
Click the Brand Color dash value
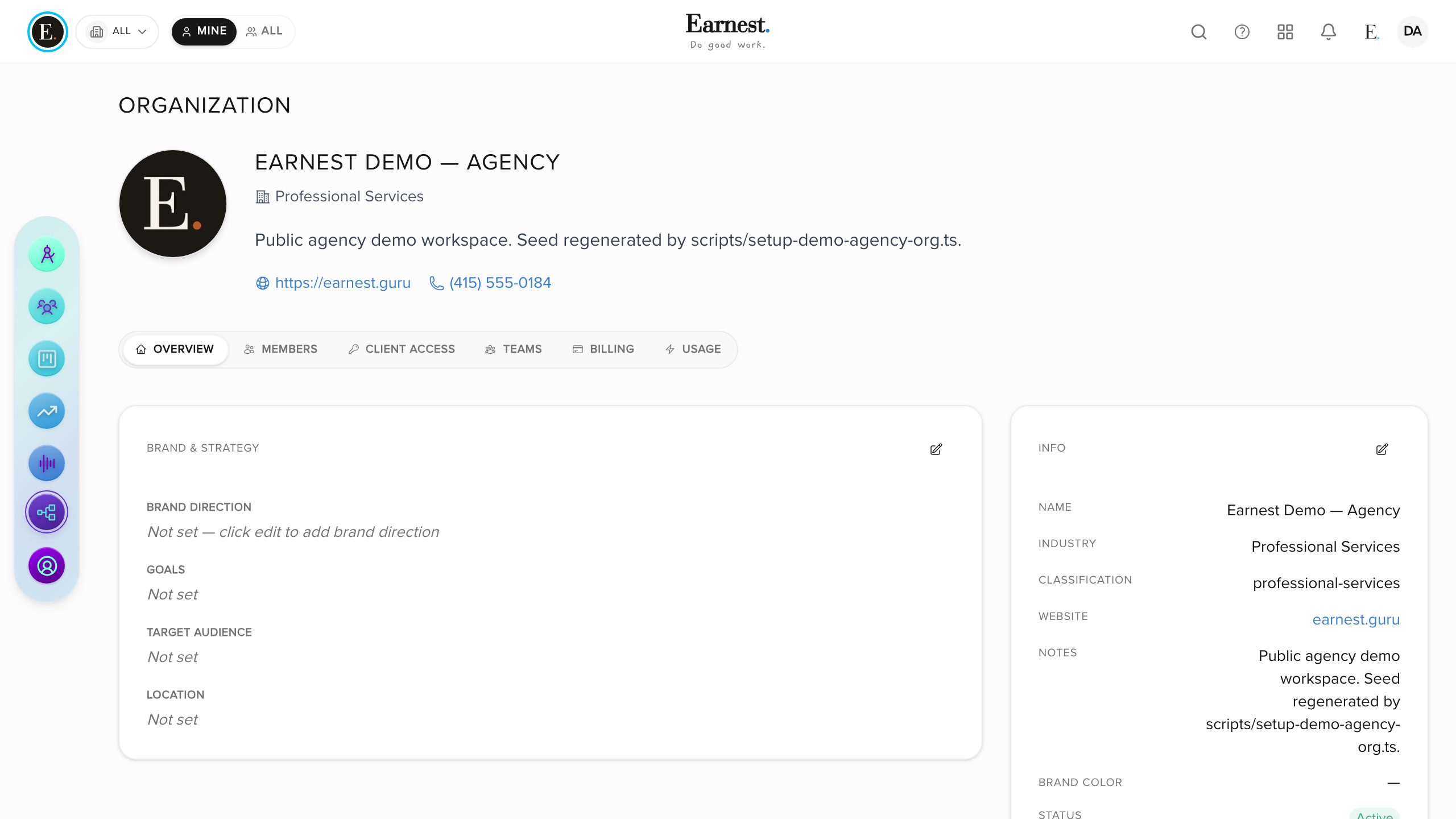click(x=1393, y=783)
